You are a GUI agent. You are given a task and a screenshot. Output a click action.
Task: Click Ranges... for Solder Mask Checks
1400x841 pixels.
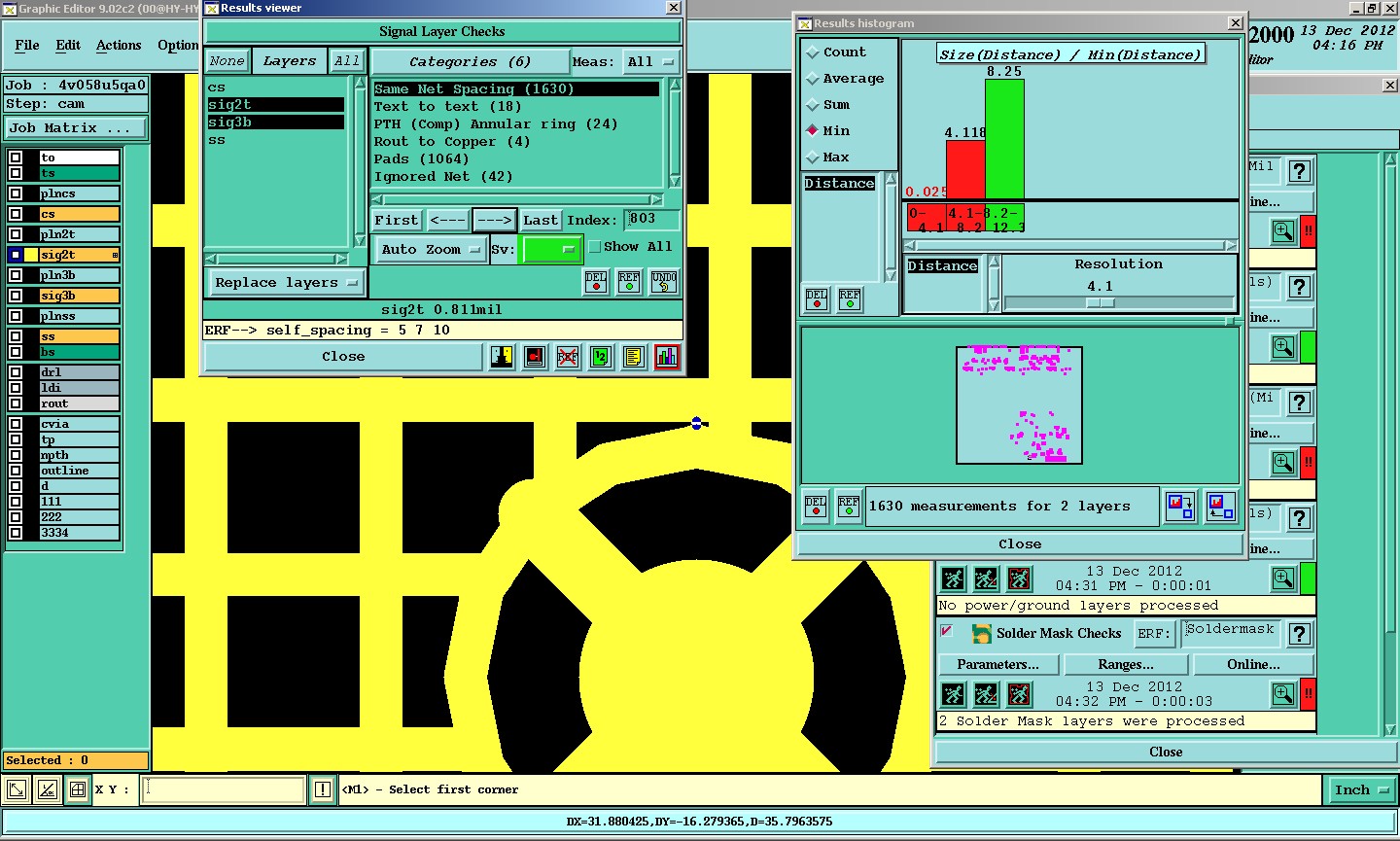pos(1126,665)
